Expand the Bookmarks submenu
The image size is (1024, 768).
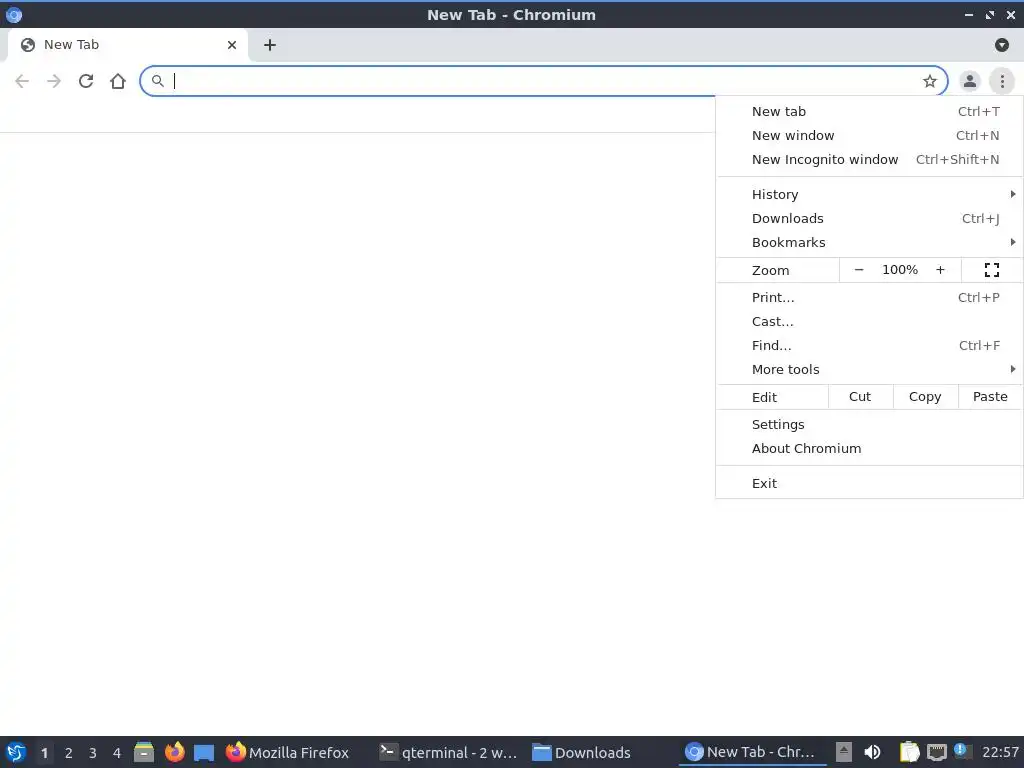pyautogui.click(x=869, y=243)
